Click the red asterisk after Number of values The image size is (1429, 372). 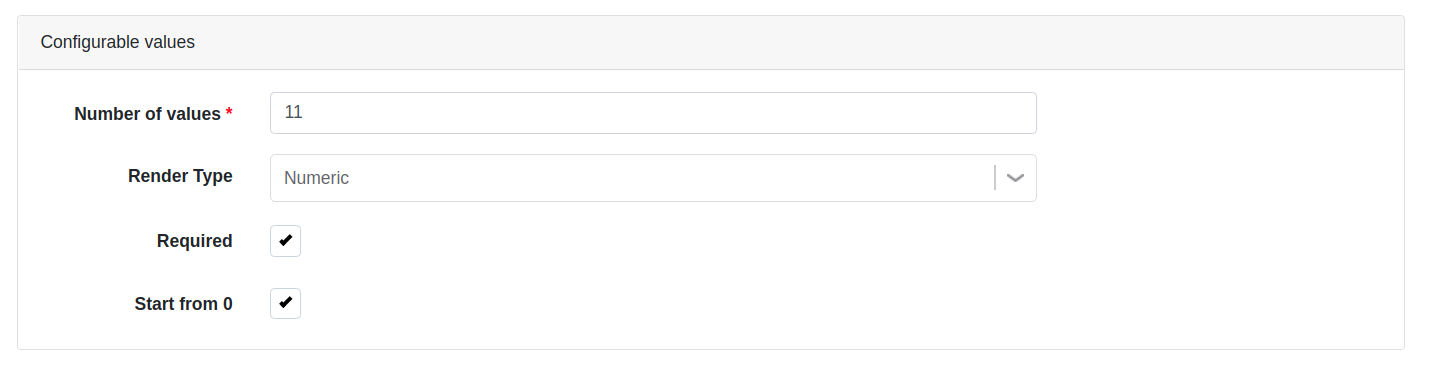[229, 112]
